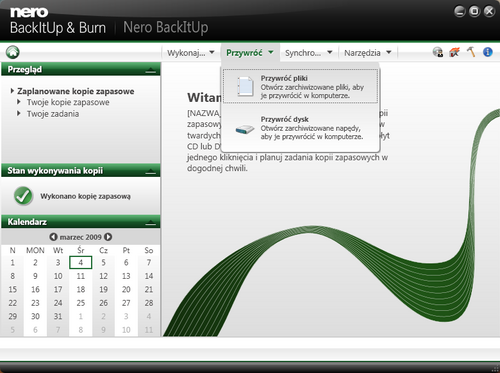
Task: Open the flame update icon in the toolbar
Action: [454, 52]
